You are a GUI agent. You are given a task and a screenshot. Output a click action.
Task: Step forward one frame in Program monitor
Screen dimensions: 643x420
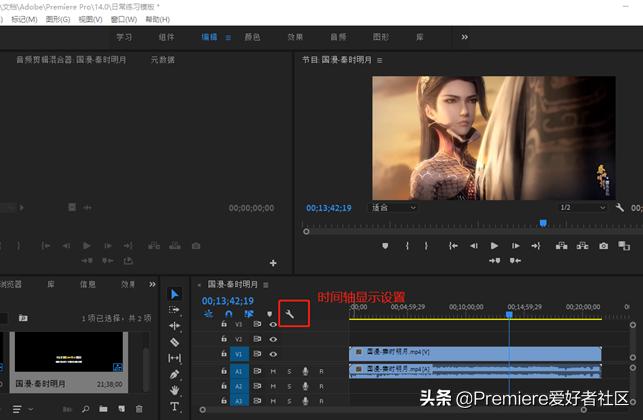[515, 246]
